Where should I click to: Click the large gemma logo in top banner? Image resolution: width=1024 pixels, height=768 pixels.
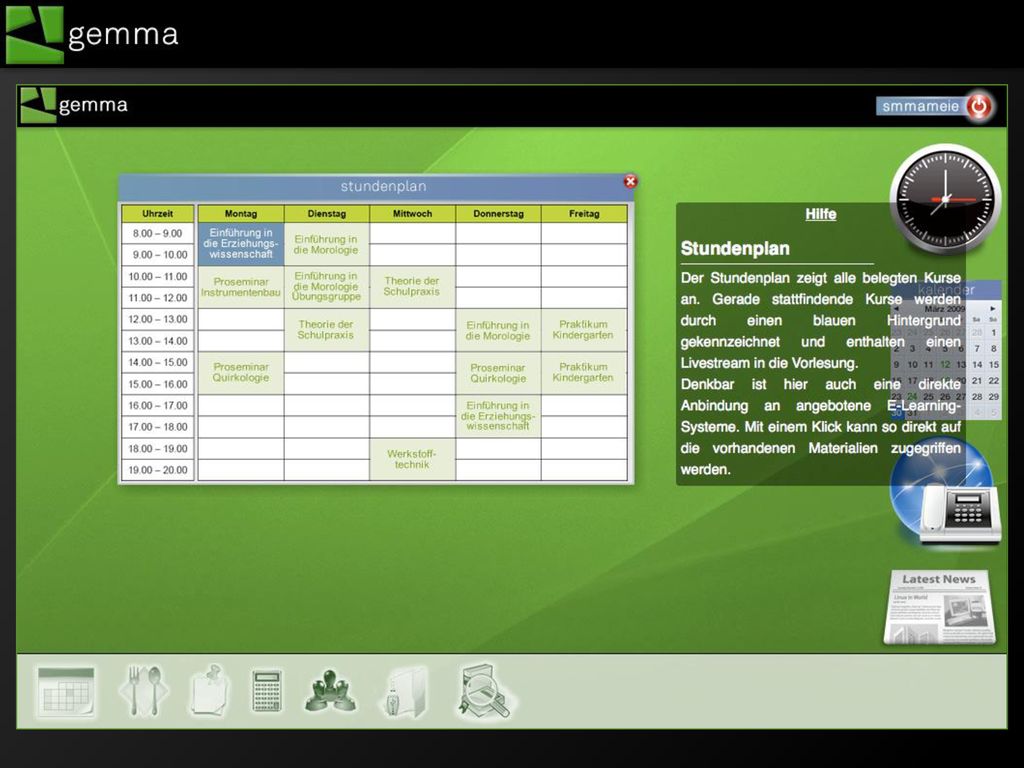[92, 35]
